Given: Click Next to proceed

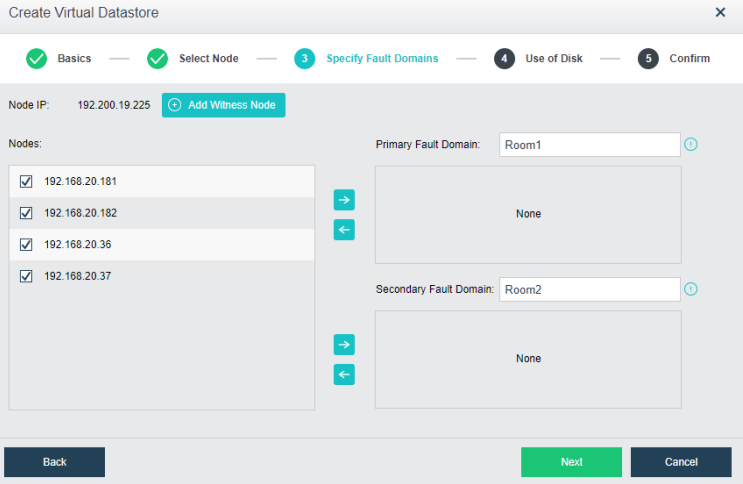Looking at the screenshot, I should (x=571, y=462).
